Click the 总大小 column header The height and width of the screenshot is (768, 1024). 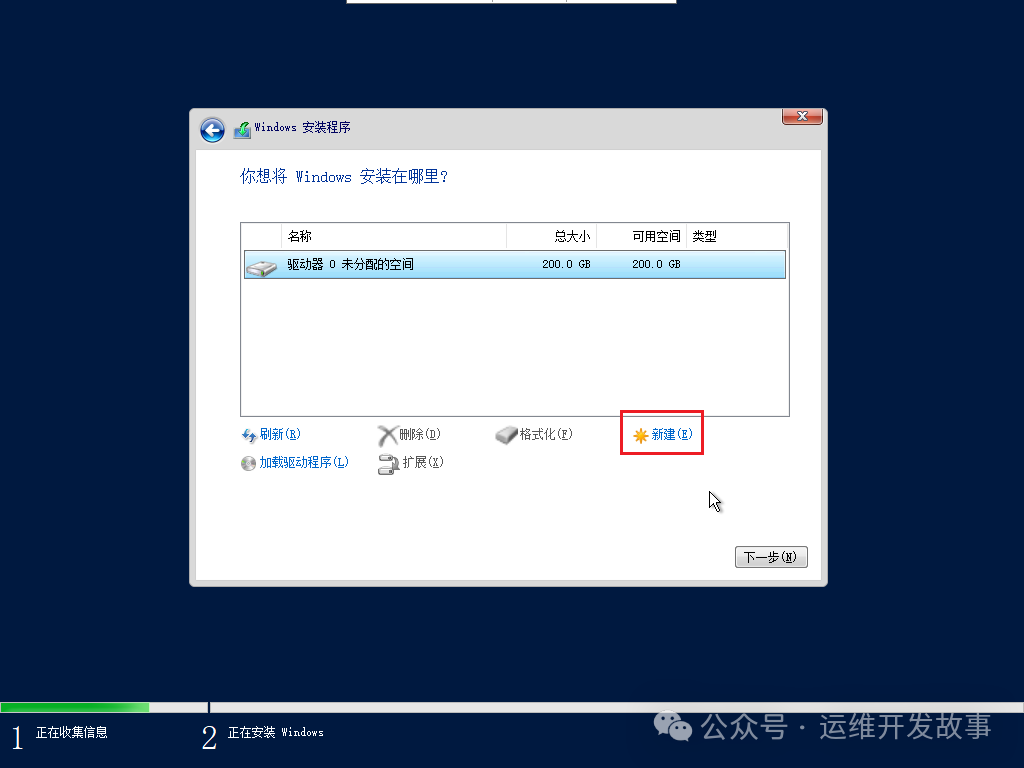click(x=571, y=236)
